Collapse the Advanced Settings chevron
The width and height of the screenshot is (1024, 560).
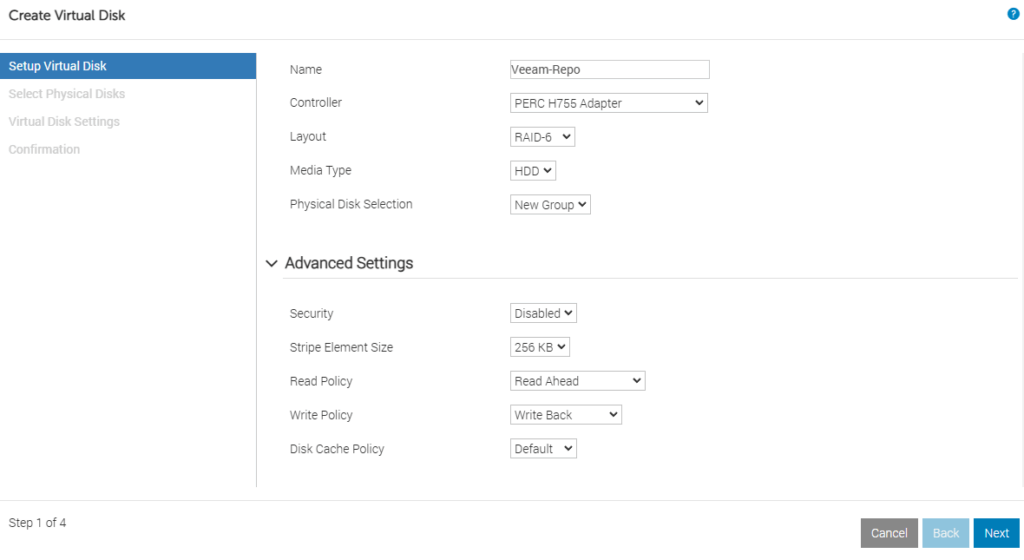click(x=272, y=263)
